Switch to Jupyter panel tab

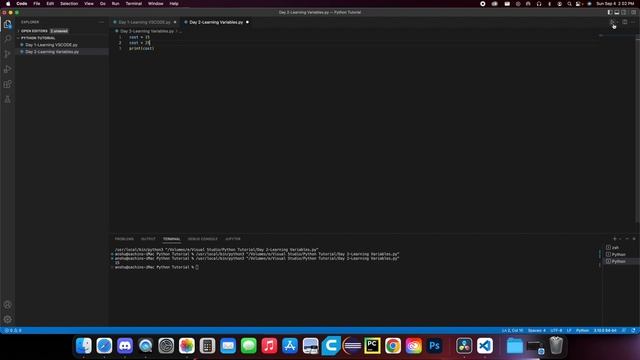[x=233, y=239]
